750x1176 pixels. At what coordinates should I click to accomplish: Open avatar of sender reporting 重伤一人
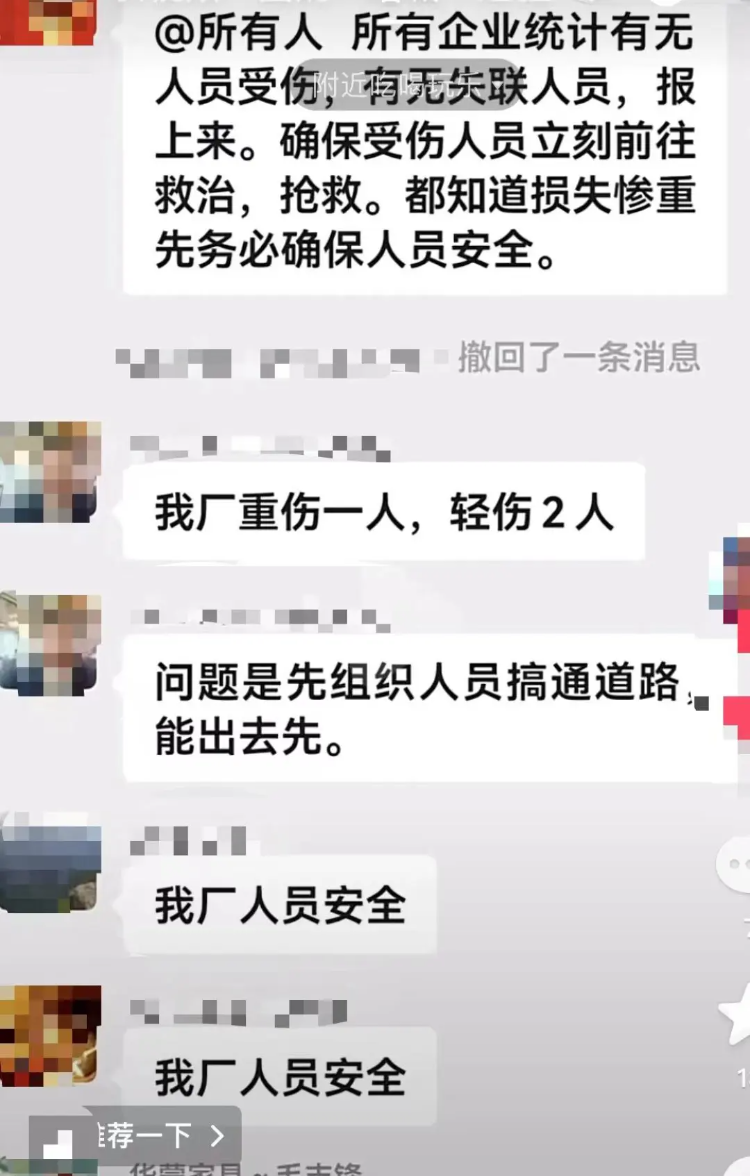pos(50,472)
